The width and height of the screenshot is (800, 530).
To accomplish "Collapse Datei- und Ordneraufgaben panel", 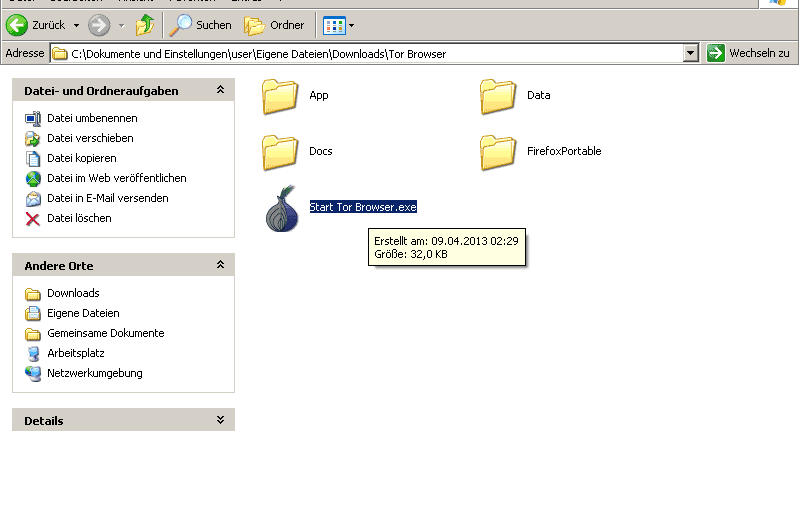I will pyautogui.click(x=220, y=90).
